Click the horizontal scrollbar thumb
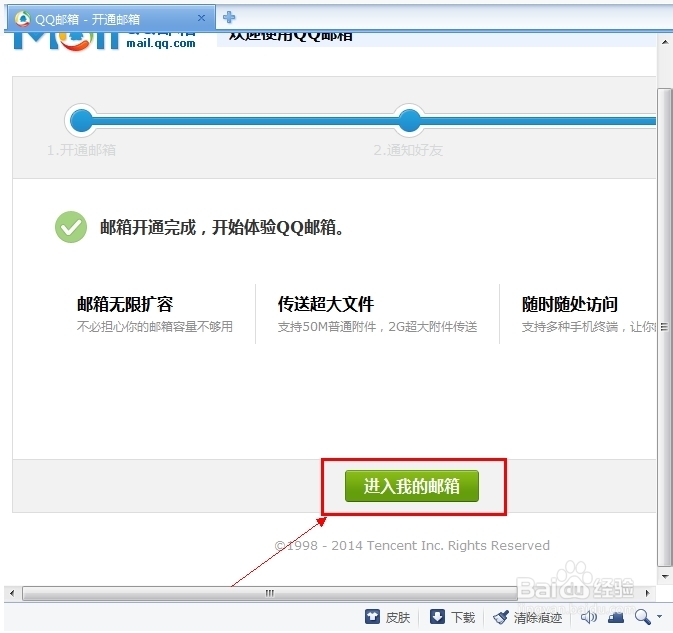673x633 pixels. coord(270,593)
